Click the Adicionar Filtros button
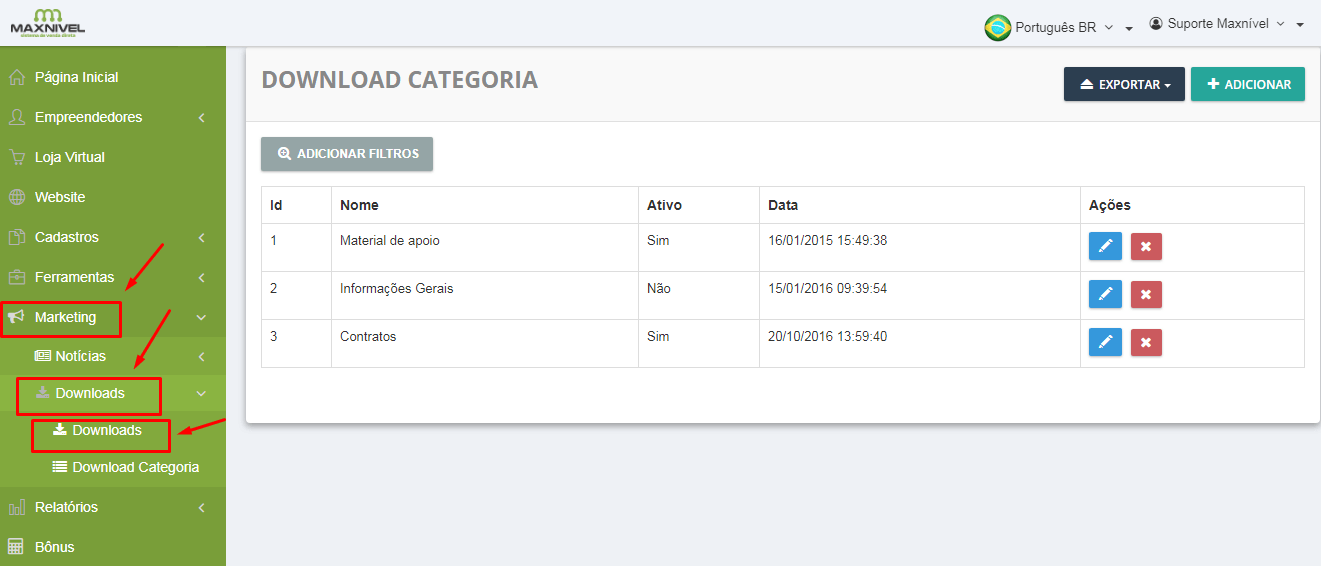Screen dimensions: 1321x566 pos(347,154)
